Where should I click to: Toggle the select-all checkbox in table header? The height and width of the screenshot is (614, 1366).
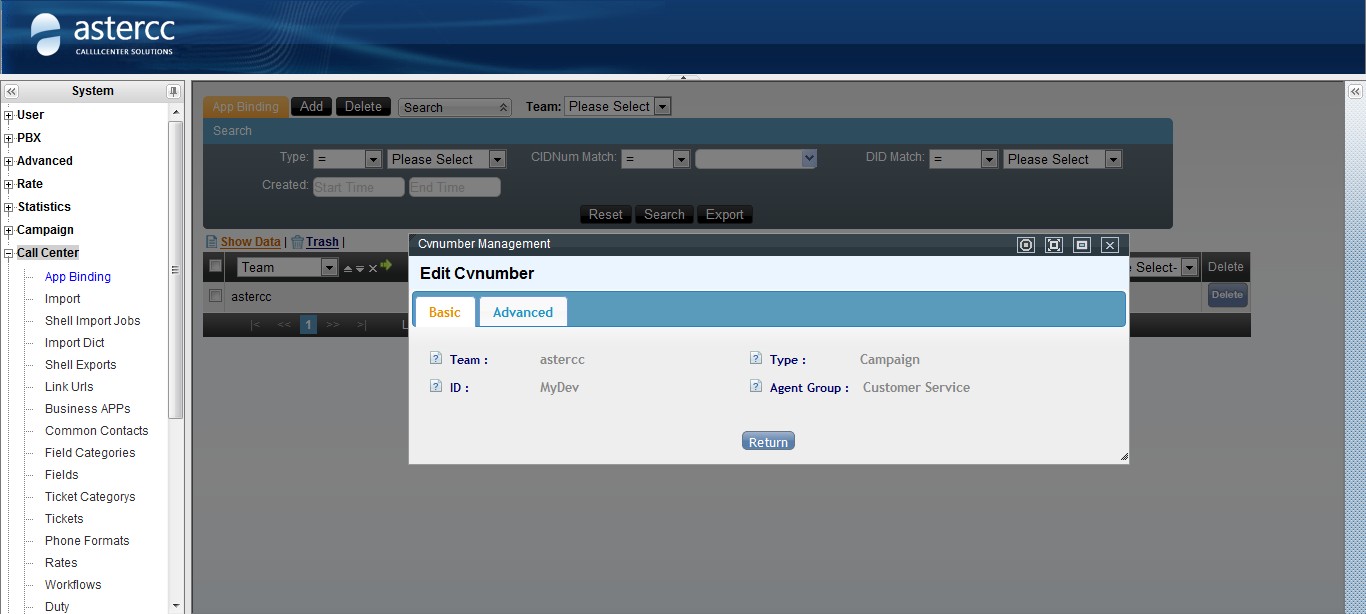point(215,266)
